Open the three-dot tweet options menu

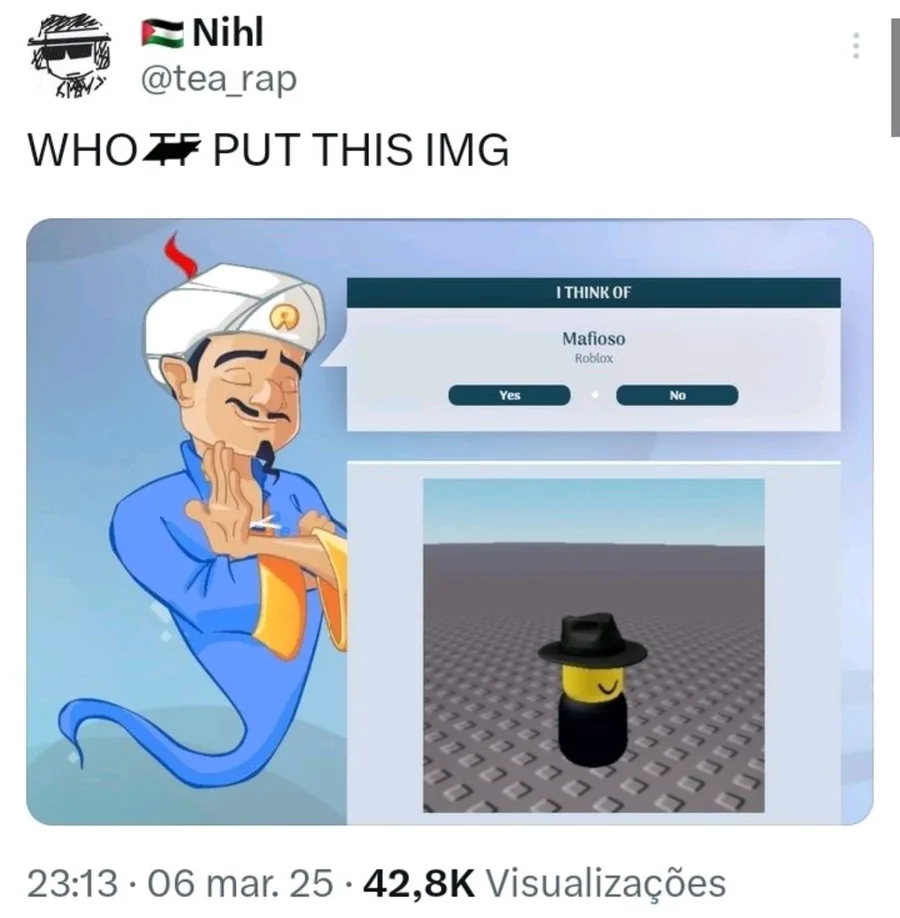[856, 46]
